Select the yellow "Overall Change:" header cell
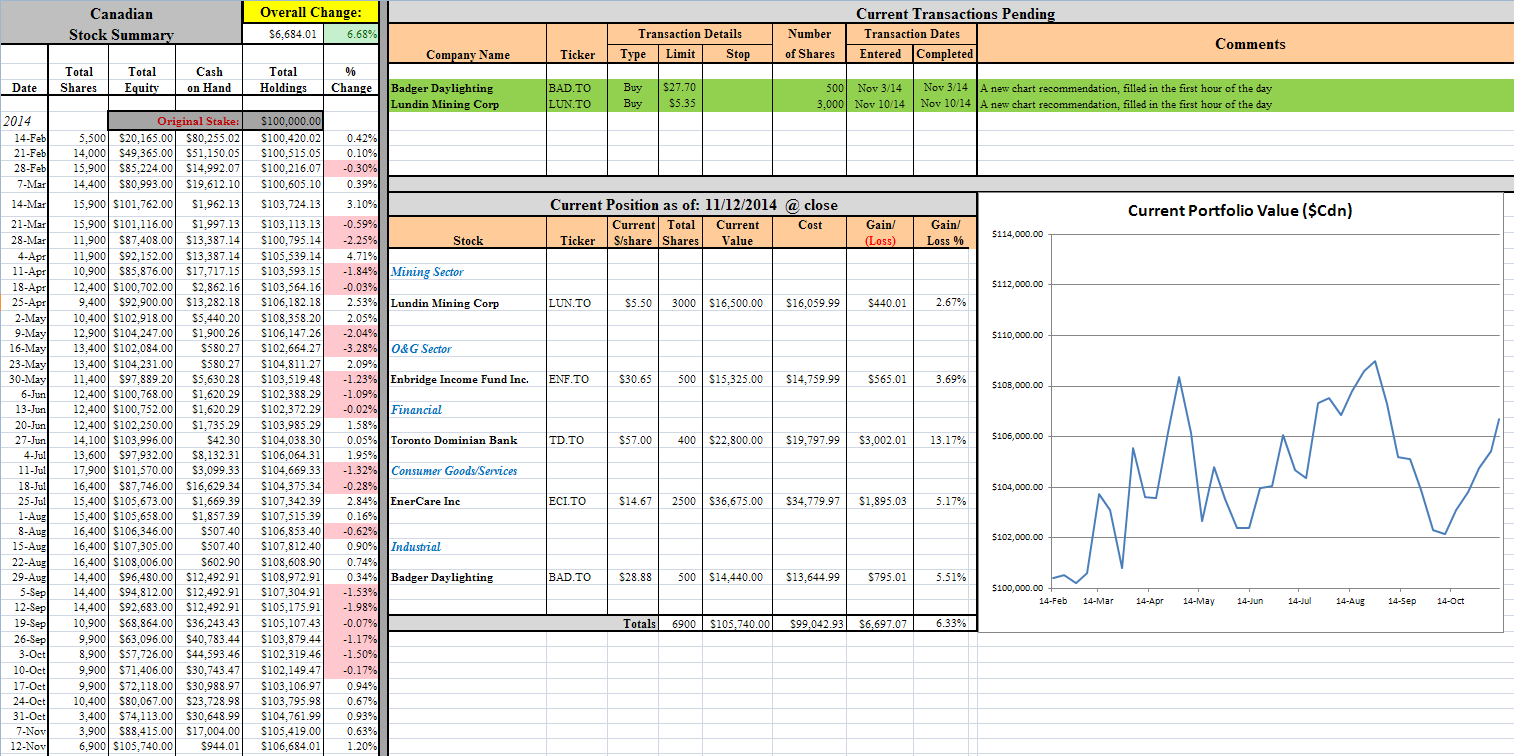1514x756 pixels. tap(311, 12)
